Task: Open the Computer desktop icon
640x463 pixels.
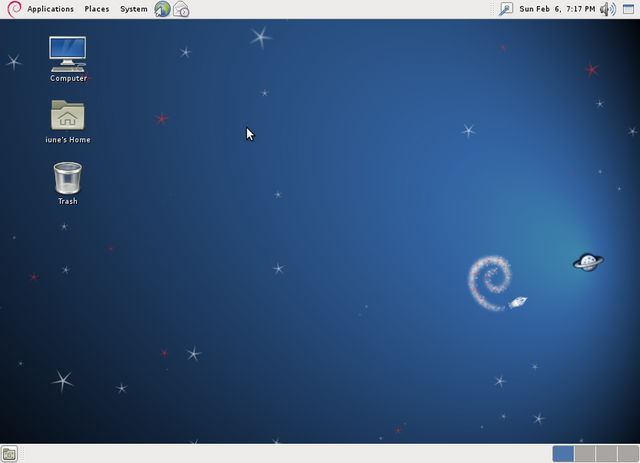Action: pyautogui.click(x=68, y=59)
